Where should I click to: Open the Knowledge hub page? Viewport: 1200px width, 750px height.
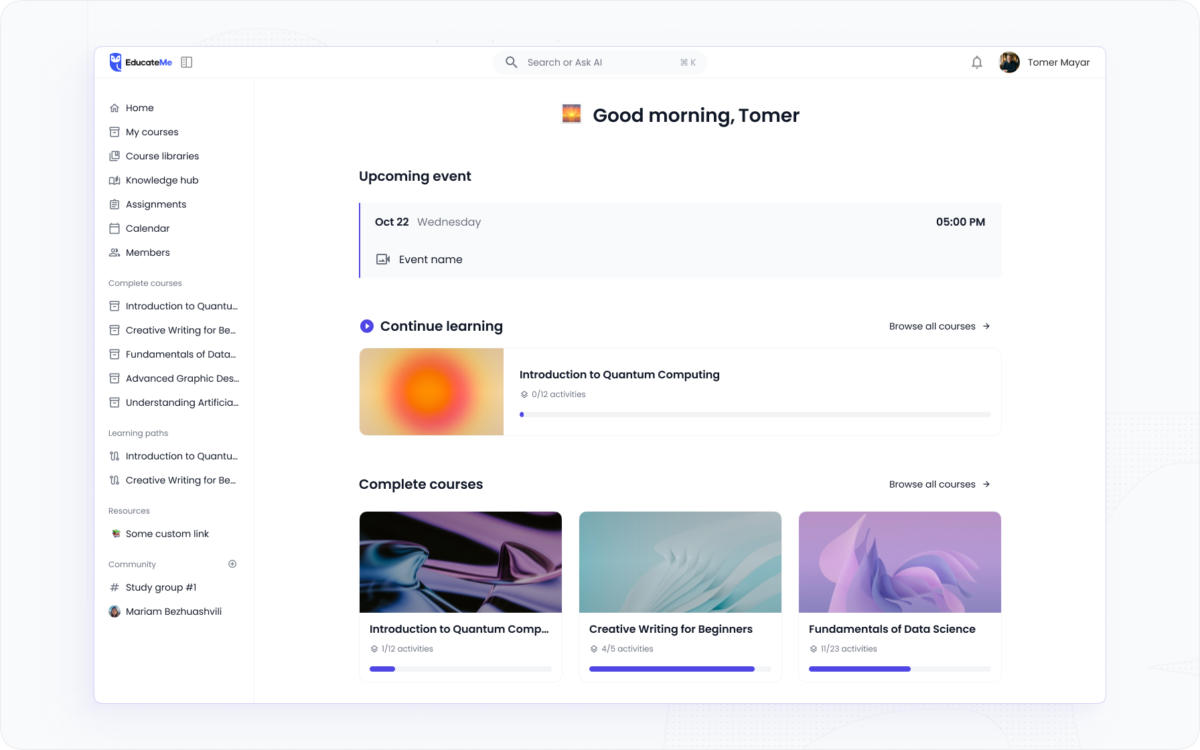coord(161,180)
